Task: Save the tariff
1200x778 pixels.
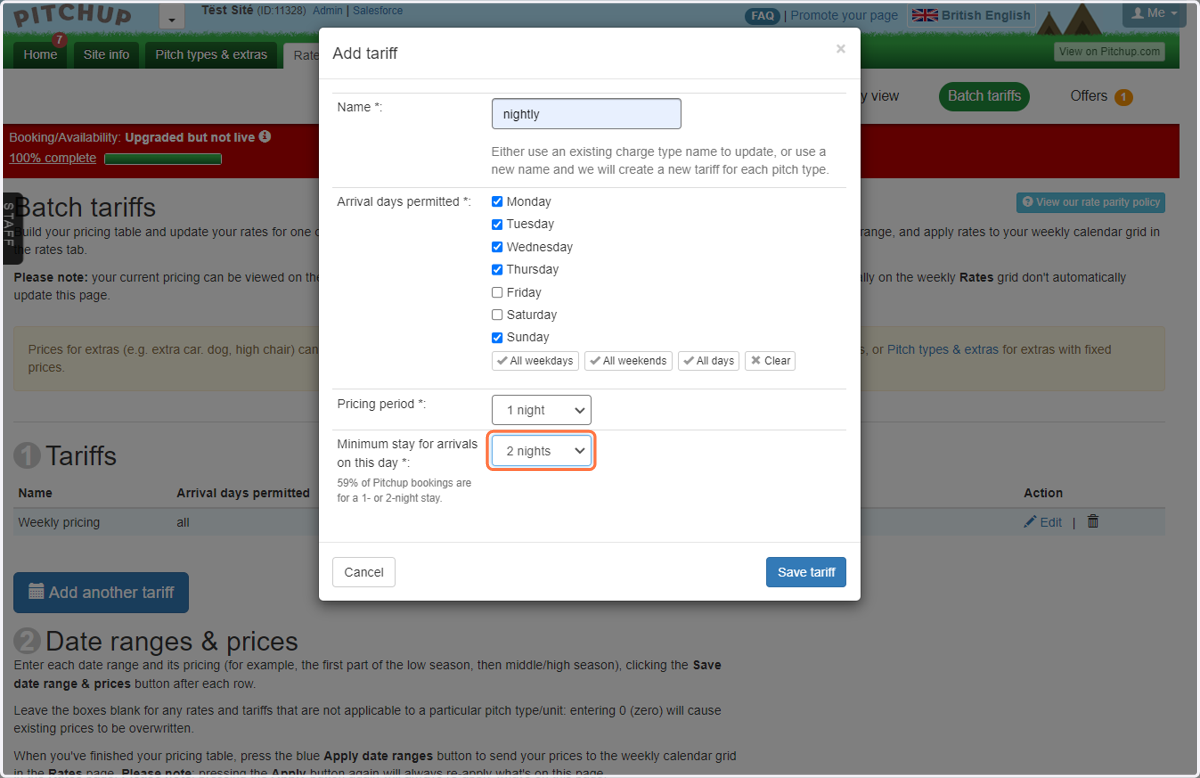Action: 806,572
